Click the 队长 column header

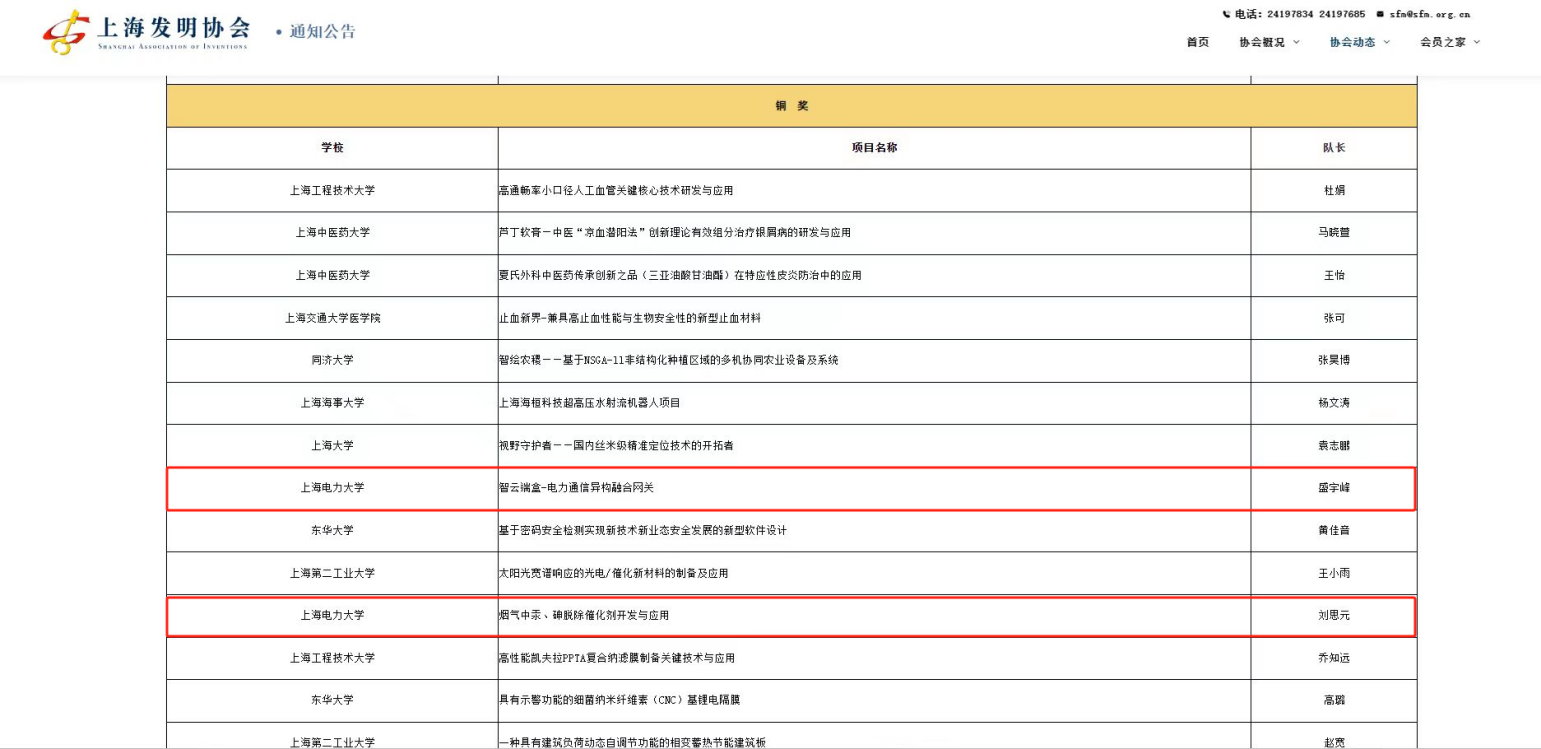[x=1334, y=148]
